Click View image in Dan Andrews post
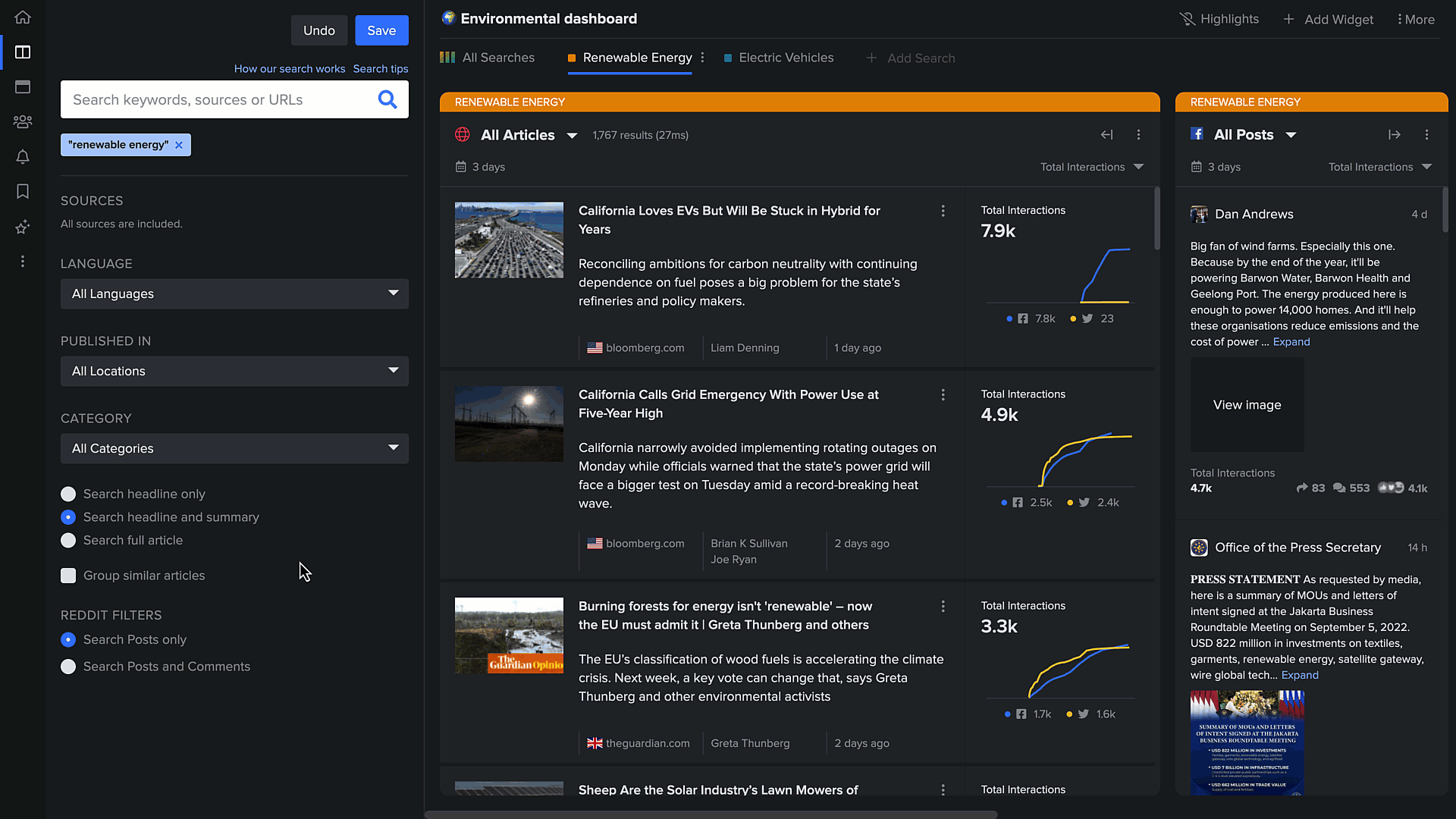Screen dimensions: 1456x819 click(x=1247, y=405)
